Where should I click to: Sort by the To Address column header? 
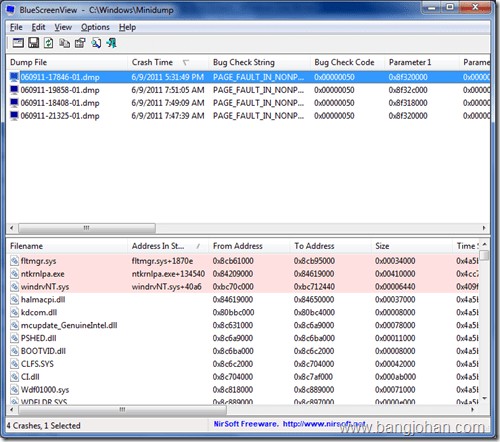pos(330,246)
